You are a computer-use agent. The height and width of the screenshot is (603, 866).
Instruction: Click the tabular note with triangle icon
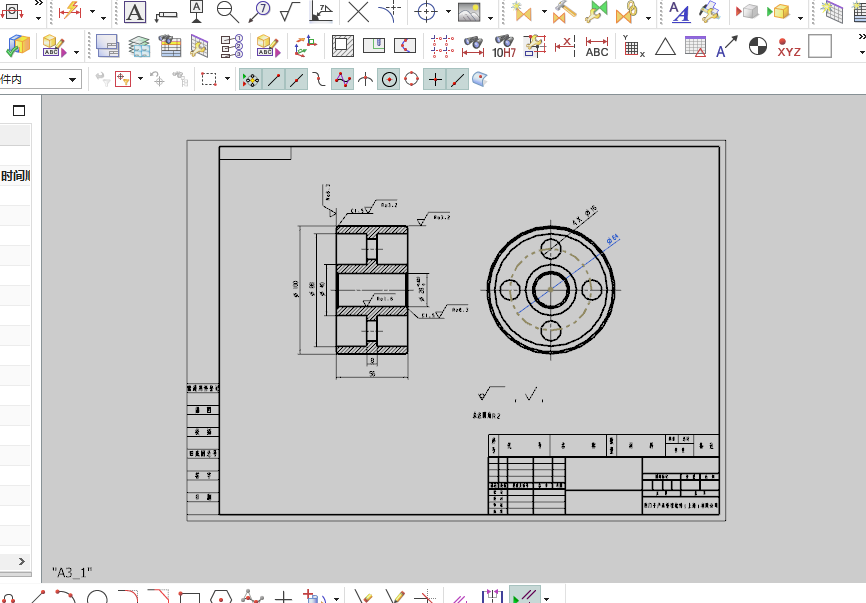coord(695,46)
